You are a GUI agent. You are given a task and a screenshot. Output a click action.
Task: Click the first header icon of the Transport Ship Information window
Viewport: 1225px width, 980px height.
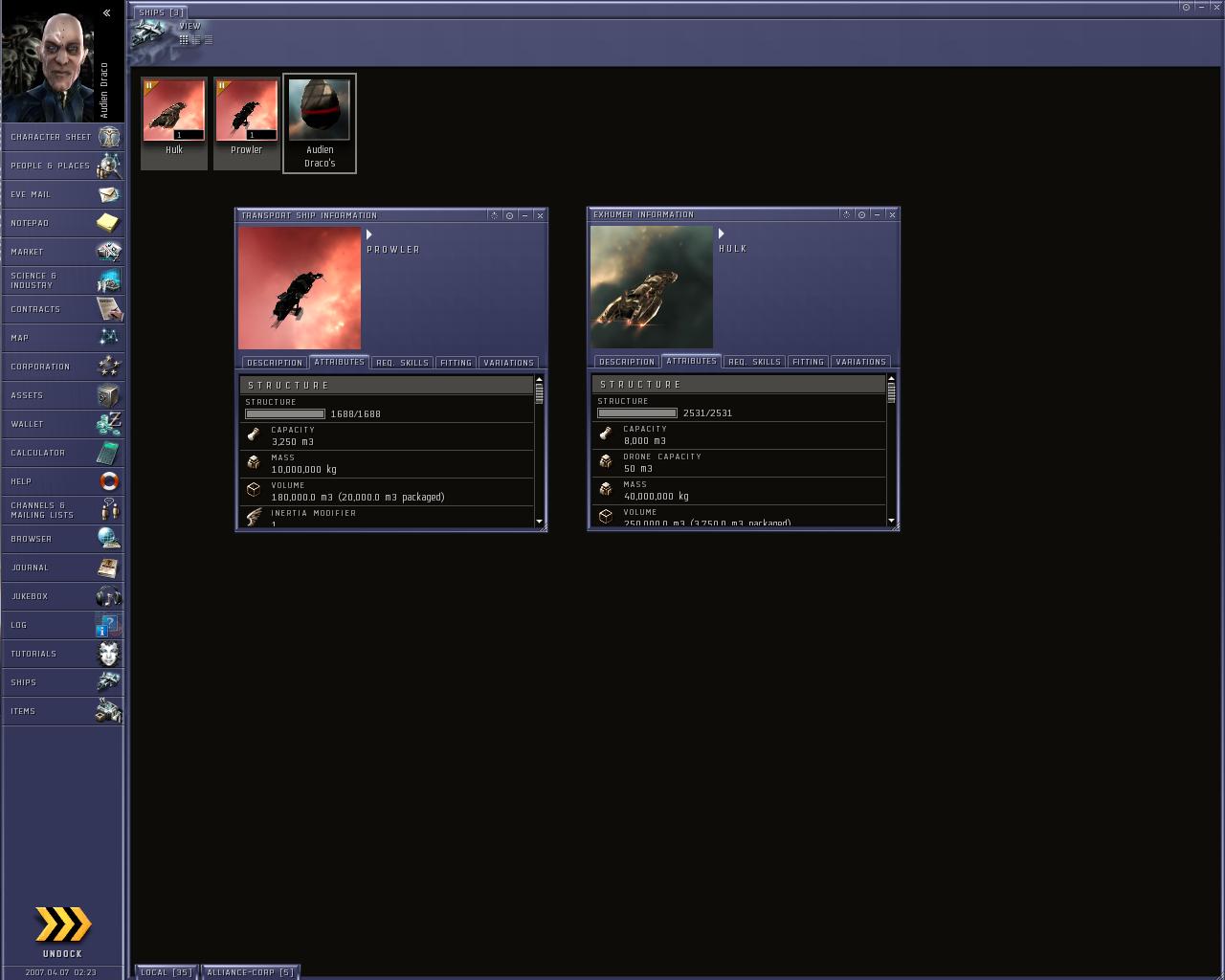pos(494,215)
